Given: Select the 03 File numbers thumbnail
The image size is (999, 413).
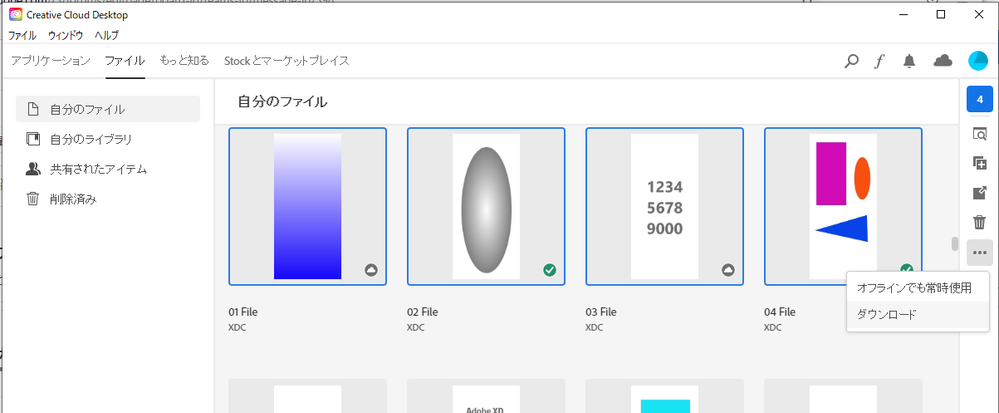Looking at the screenshot, I should click(x=665, y=206).
